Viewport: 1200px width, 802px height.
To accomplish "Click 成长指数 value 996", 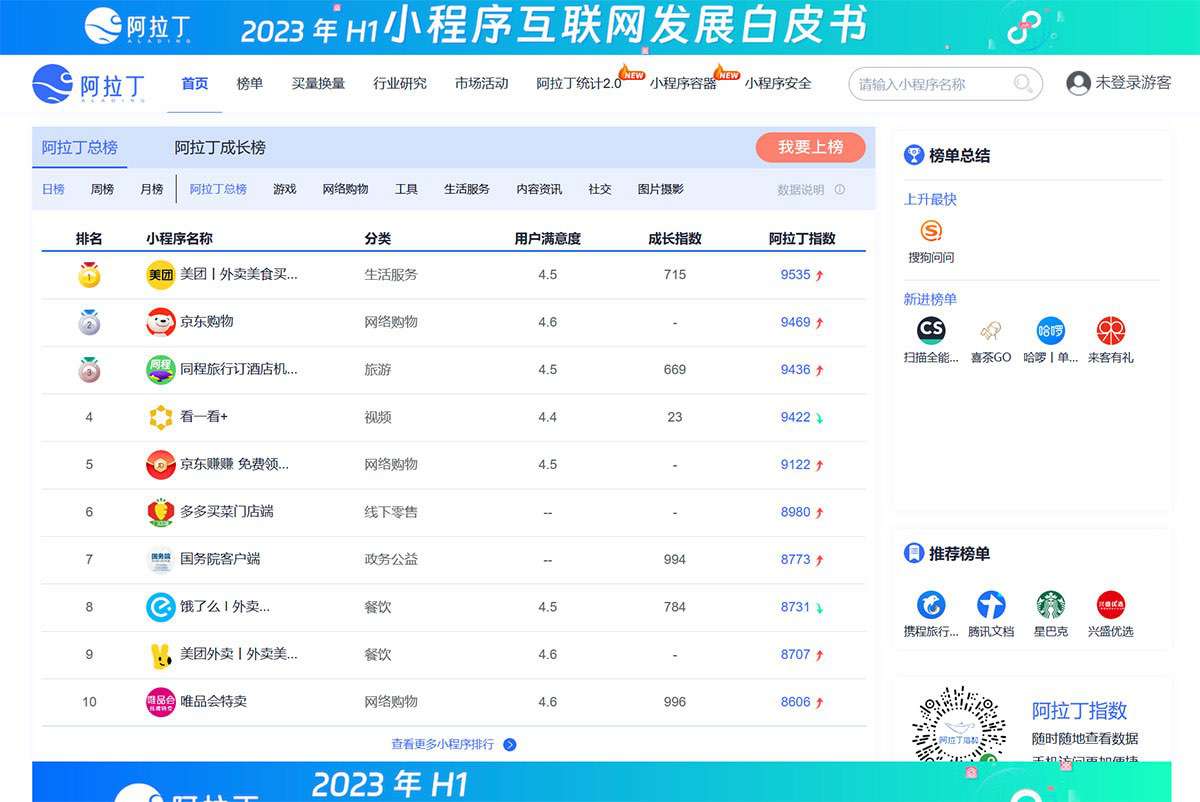I will click(x=675, y=702).
